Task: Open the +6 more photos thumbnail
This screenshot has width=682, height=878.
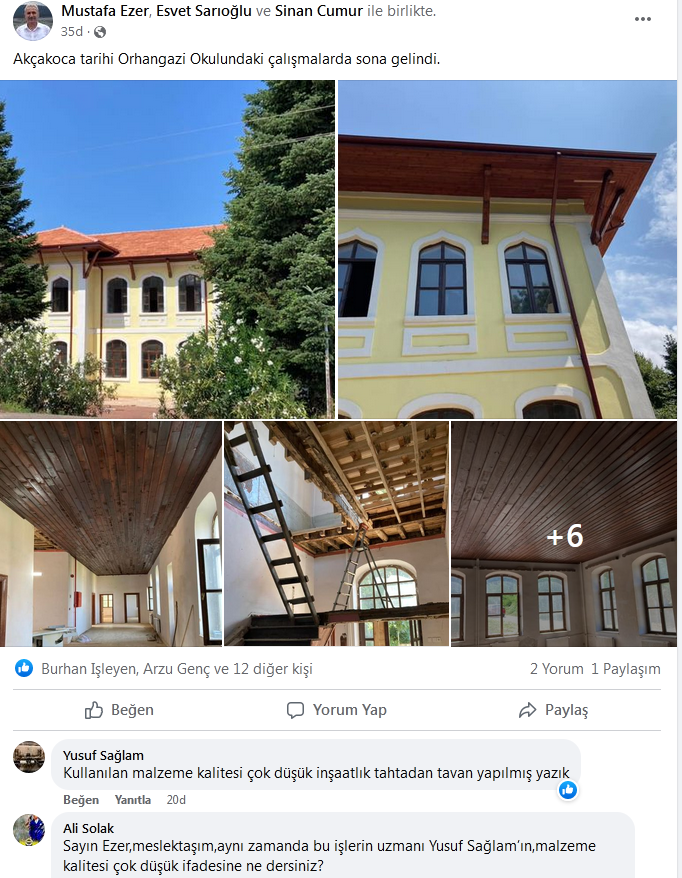Action: point(564,534)
